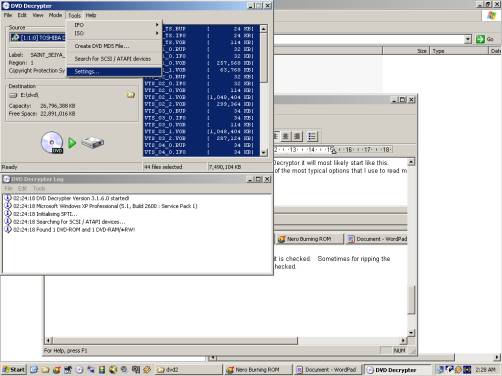
Task: Select the VTS_04_0.IFO file row
Action: 201,152
